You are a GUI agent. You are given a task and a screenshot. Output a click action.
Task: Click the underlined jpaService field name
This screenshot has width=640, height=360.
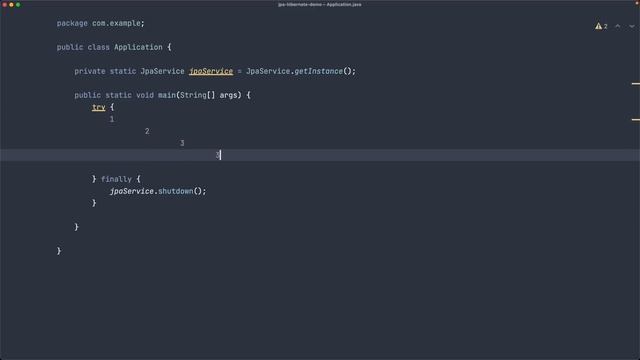click(x=211, y=71)
